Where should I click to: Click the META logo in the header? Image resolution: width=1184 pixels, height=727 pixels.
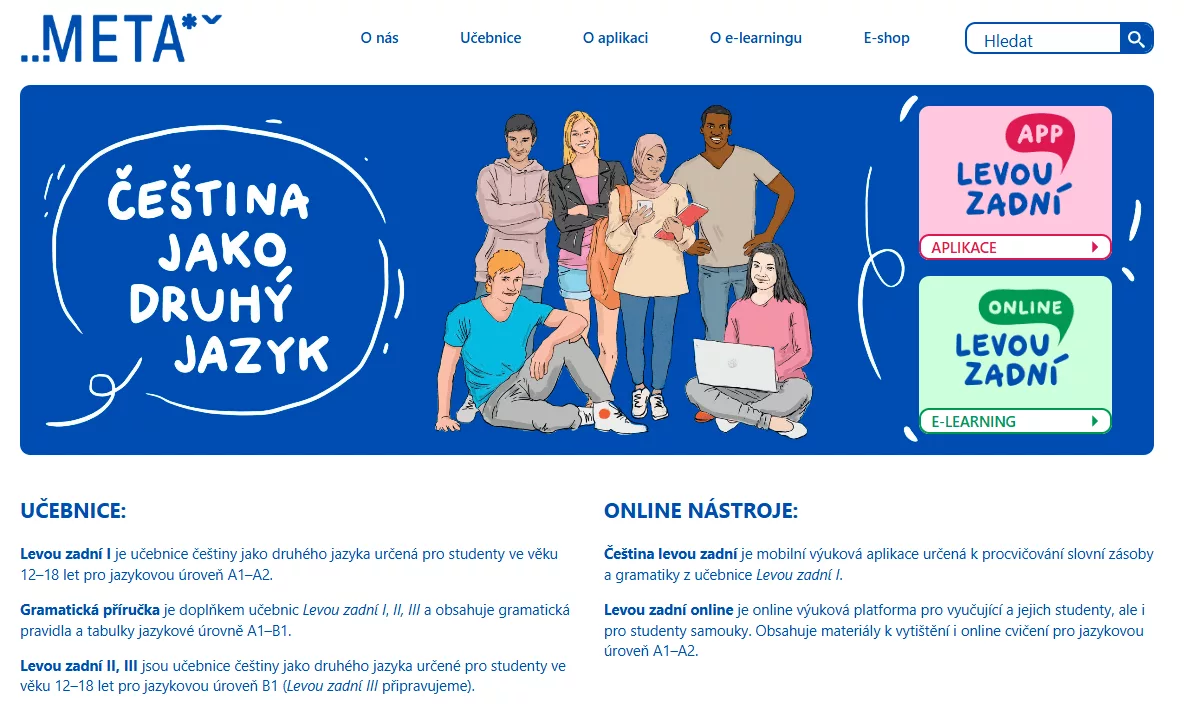point(121,38)
